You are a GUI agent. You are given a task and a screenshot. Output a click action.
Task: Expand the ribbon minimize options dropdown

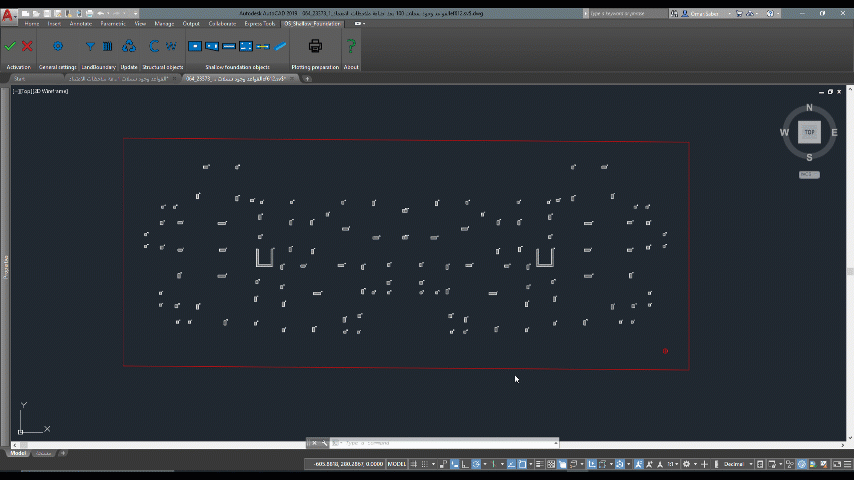click(363, 23)
